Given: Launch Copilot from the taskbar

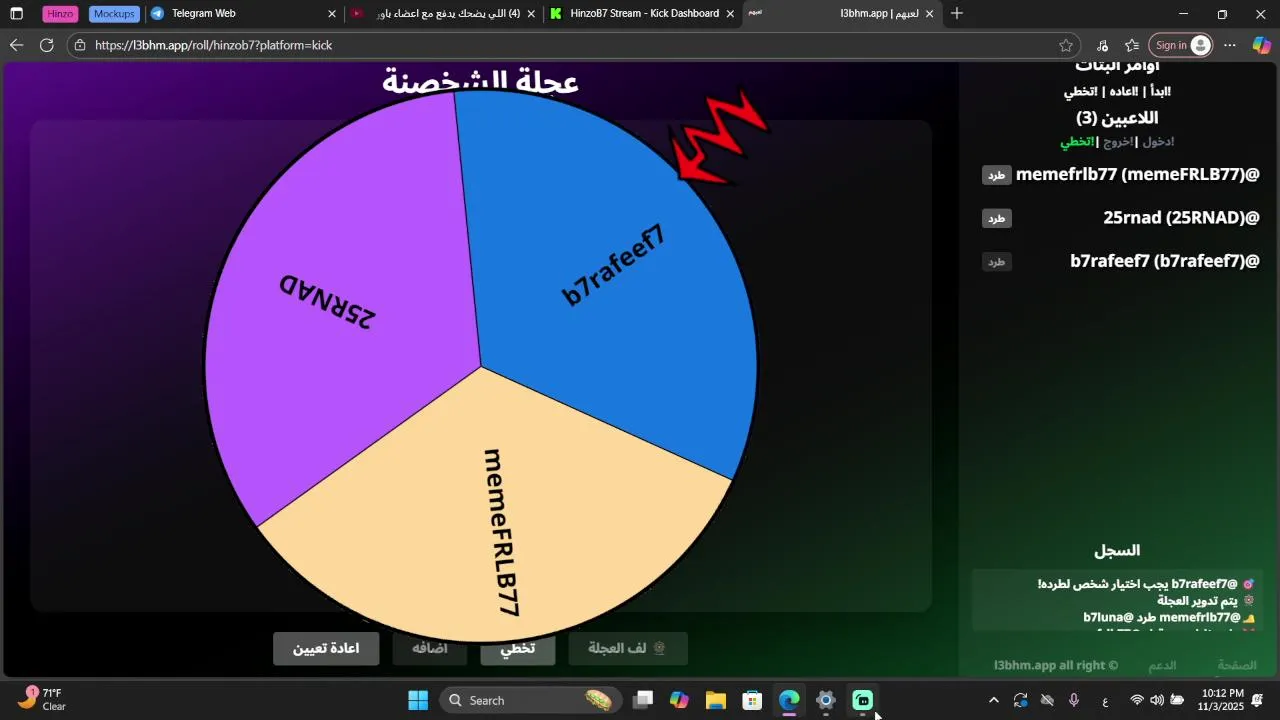Looking at the screenshot, I should coord(679,700).
